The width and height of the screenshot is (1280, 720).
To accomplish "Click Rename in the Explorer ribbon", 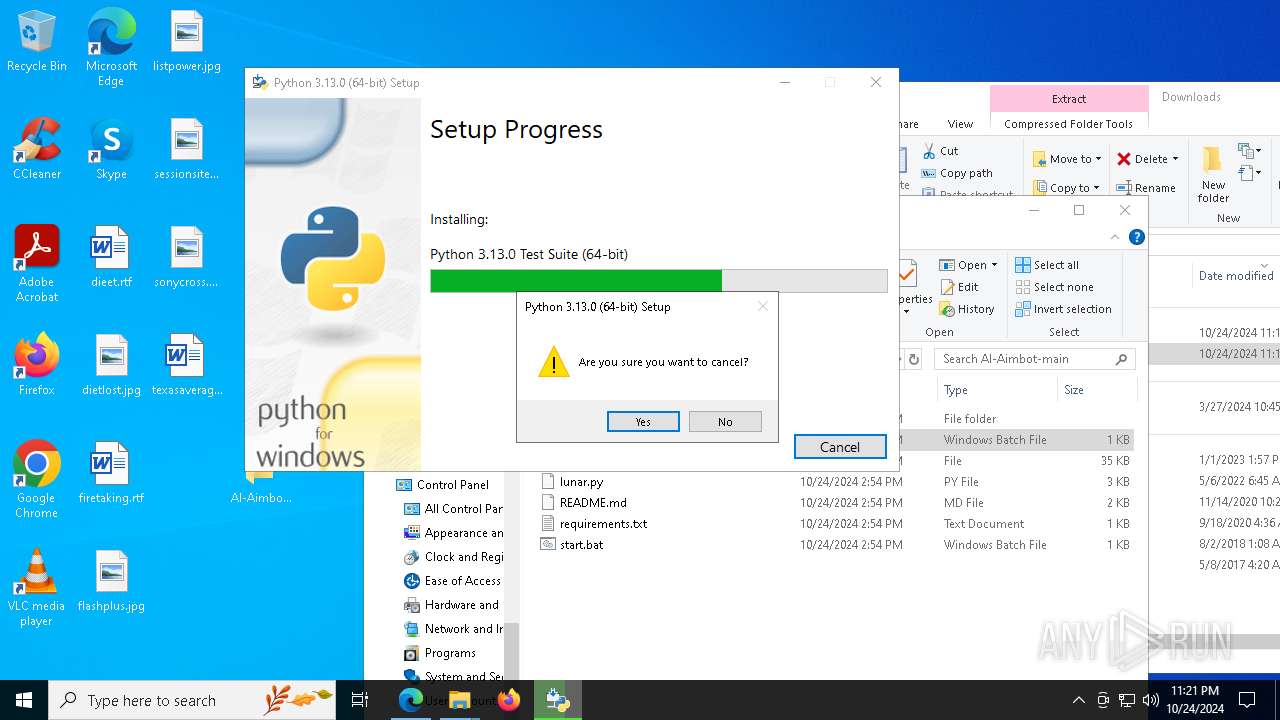I will click(x=1146, y=187).
